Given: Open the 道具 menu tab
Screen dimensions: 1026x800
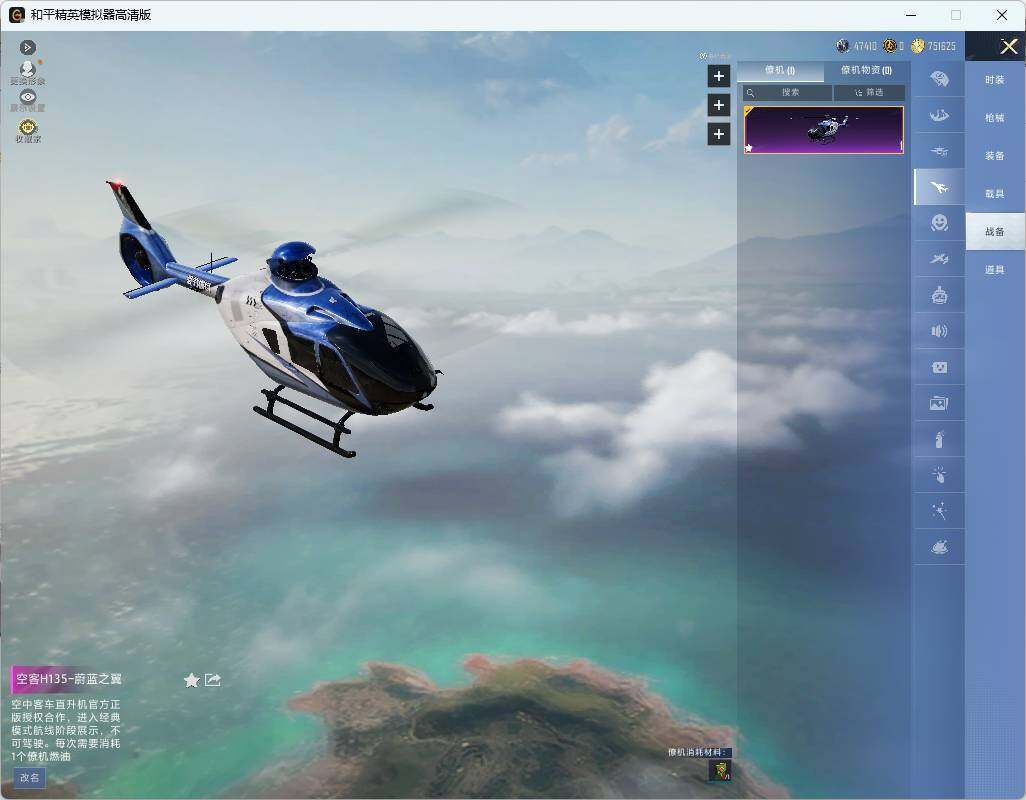Looking at the screenshot, I should 995,270.
